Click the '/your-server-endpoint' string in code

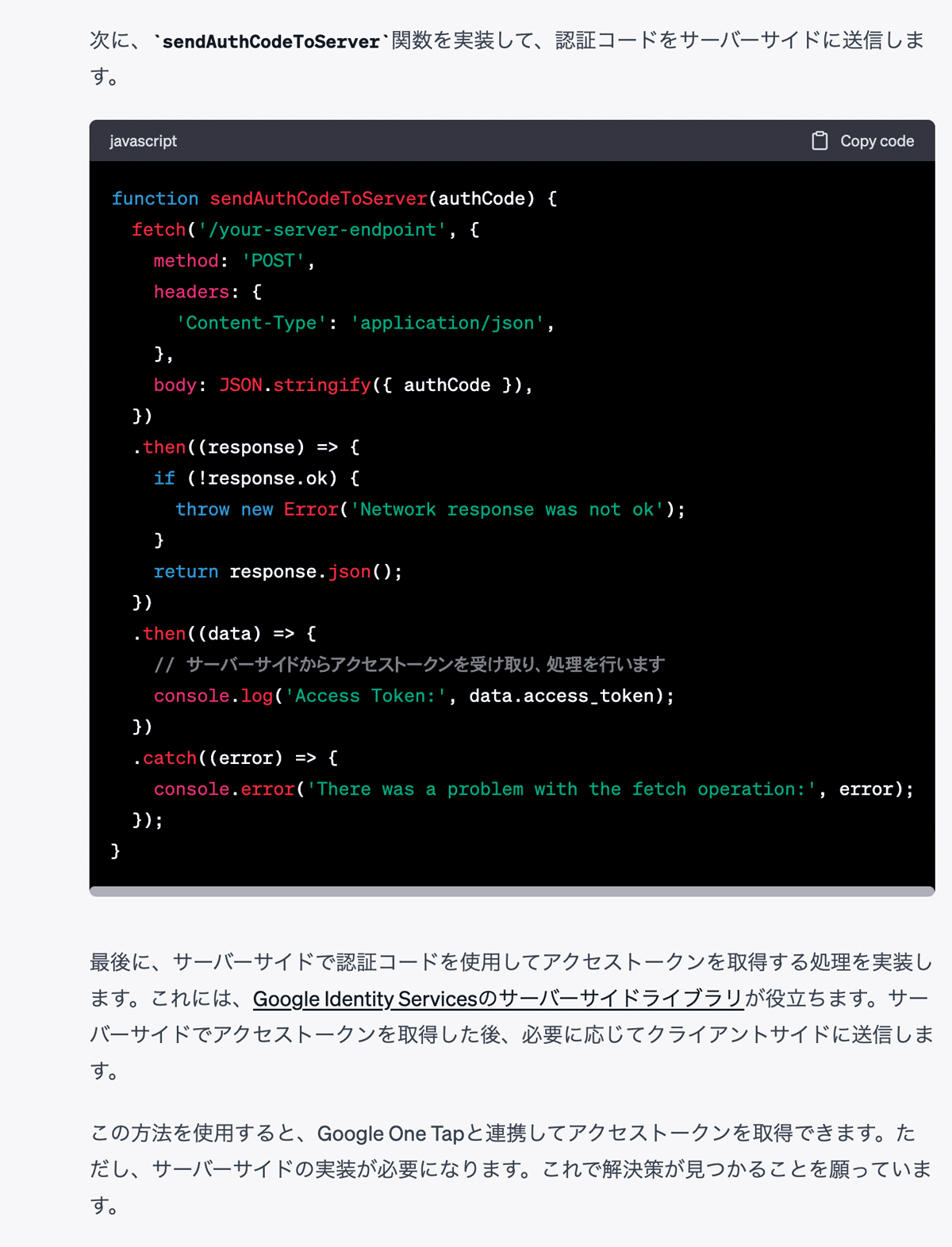(x=322, y=229)
